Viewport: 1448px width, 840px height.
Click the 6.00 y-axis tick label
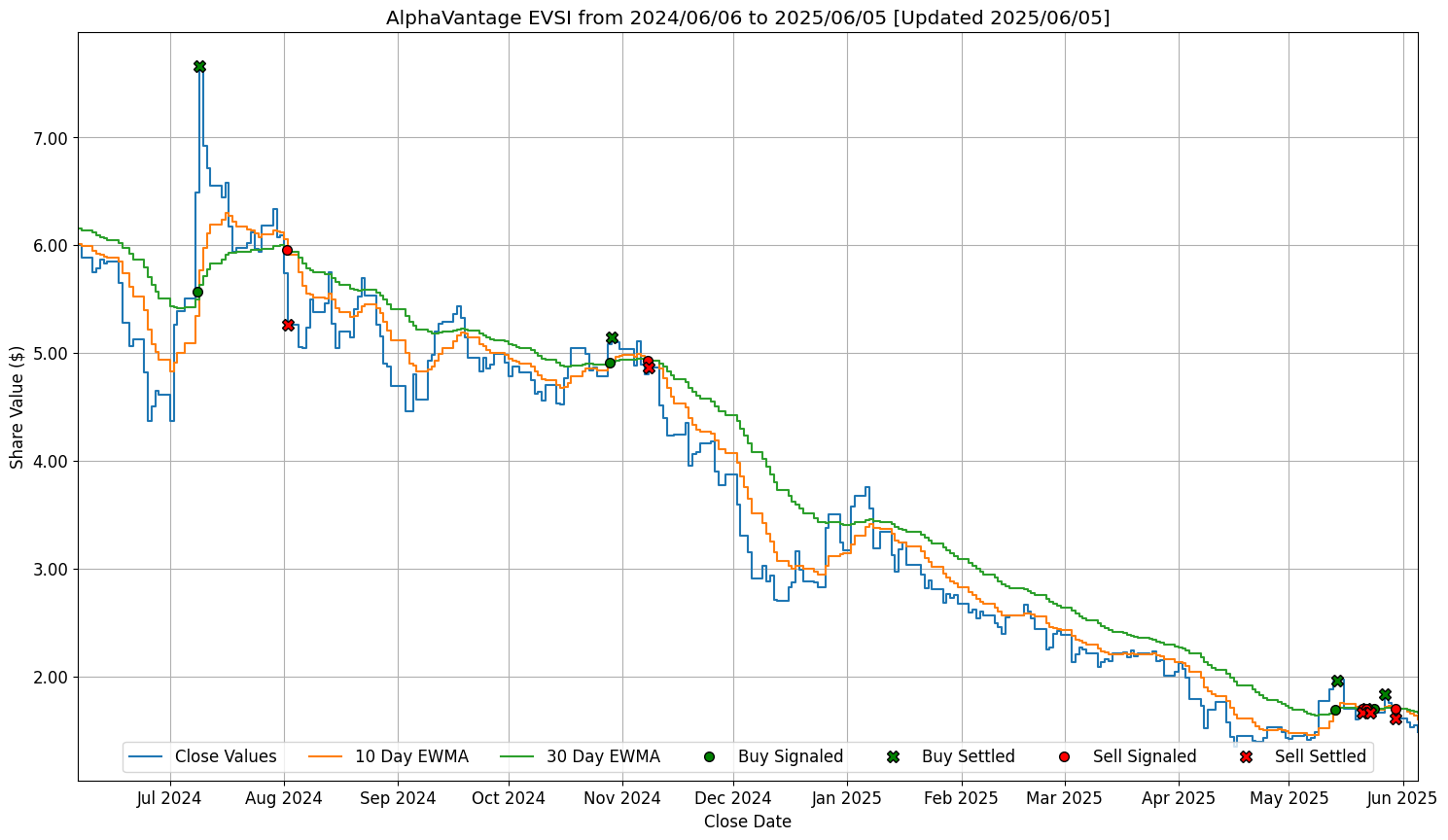pyautogui.click(x=52, y=246)
